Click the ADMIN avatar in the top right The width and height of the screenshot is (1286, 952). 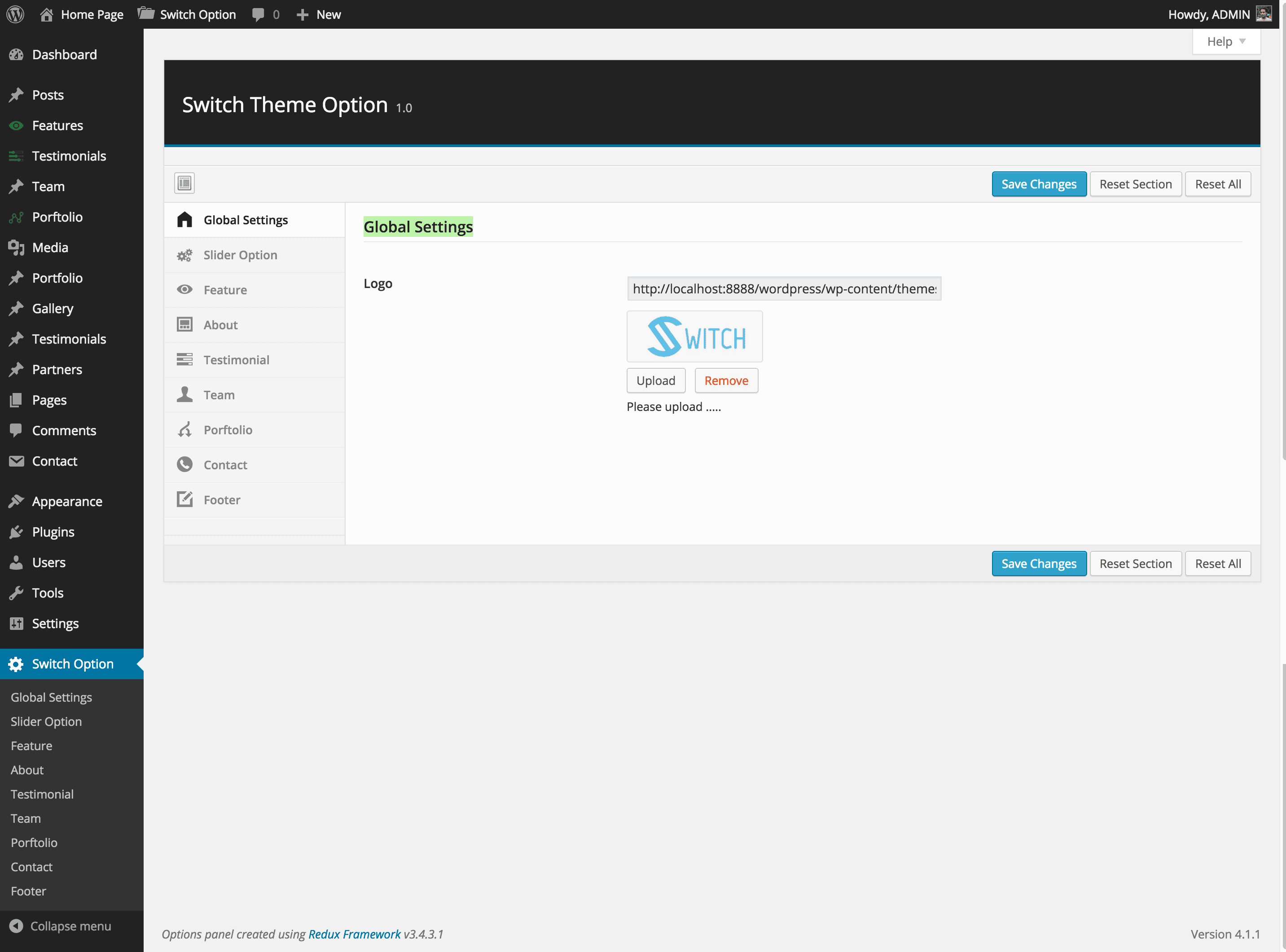point(1264,14)
